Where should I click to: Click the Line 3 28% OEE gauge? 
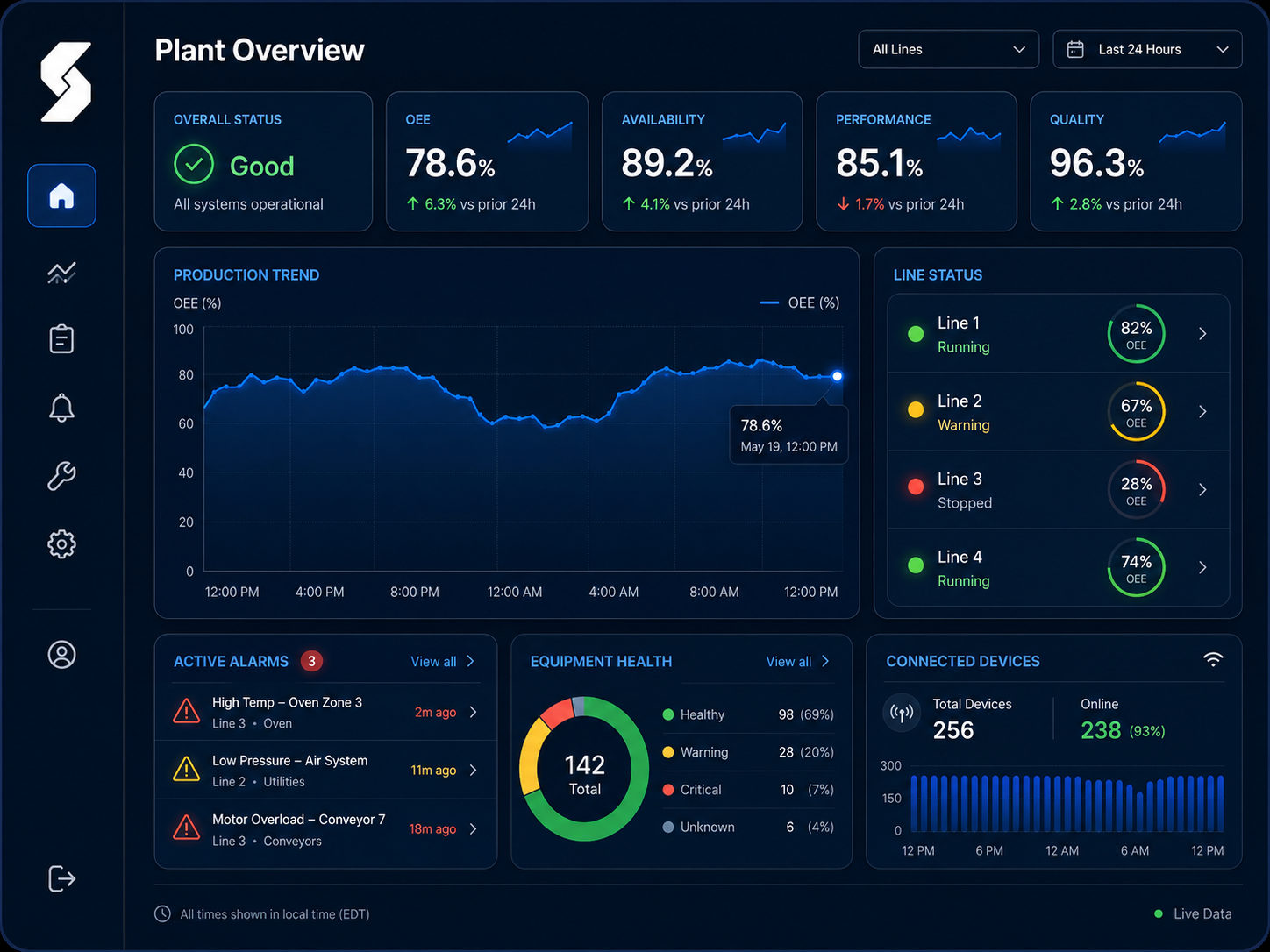[1136, 489]
